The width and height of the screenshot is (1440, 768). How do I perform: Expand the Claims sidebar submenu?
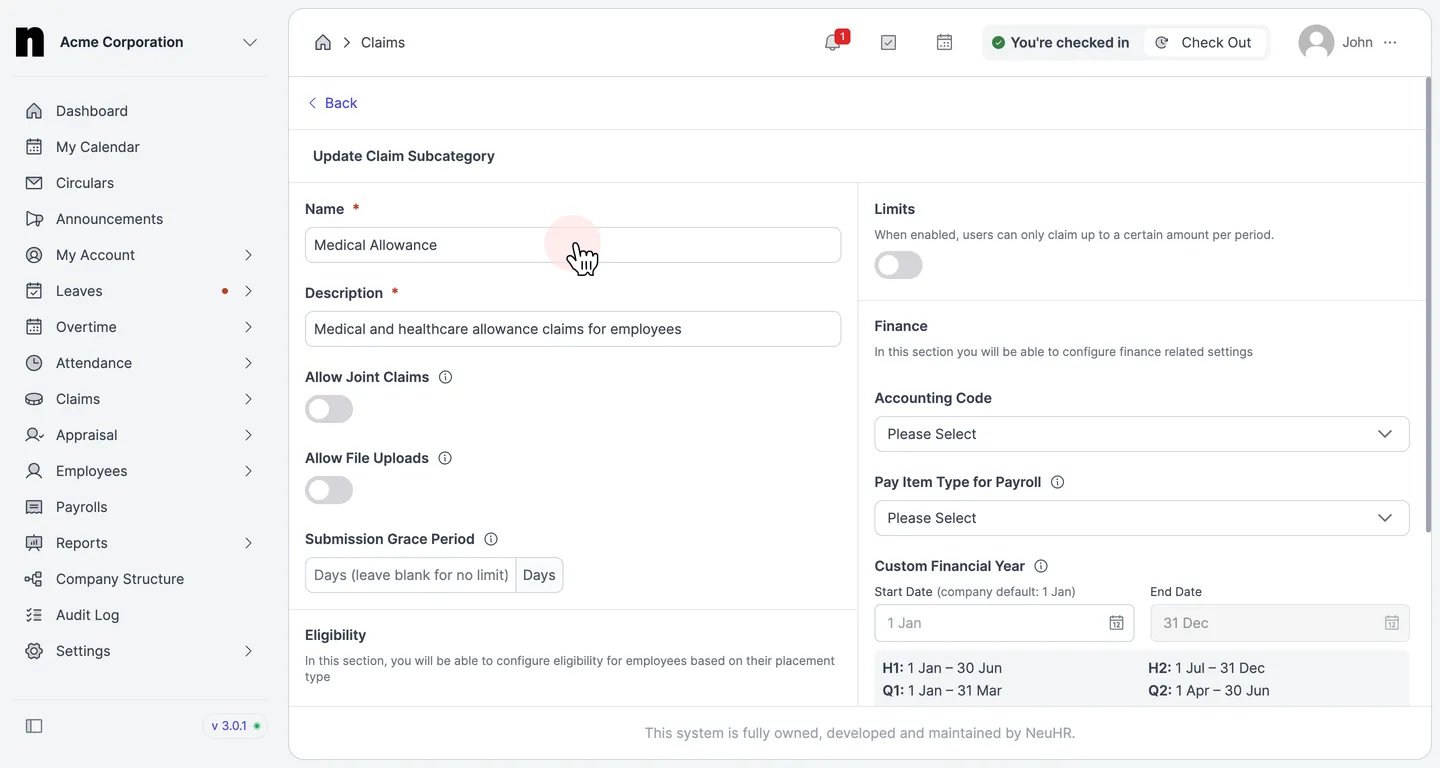point(248,399)
